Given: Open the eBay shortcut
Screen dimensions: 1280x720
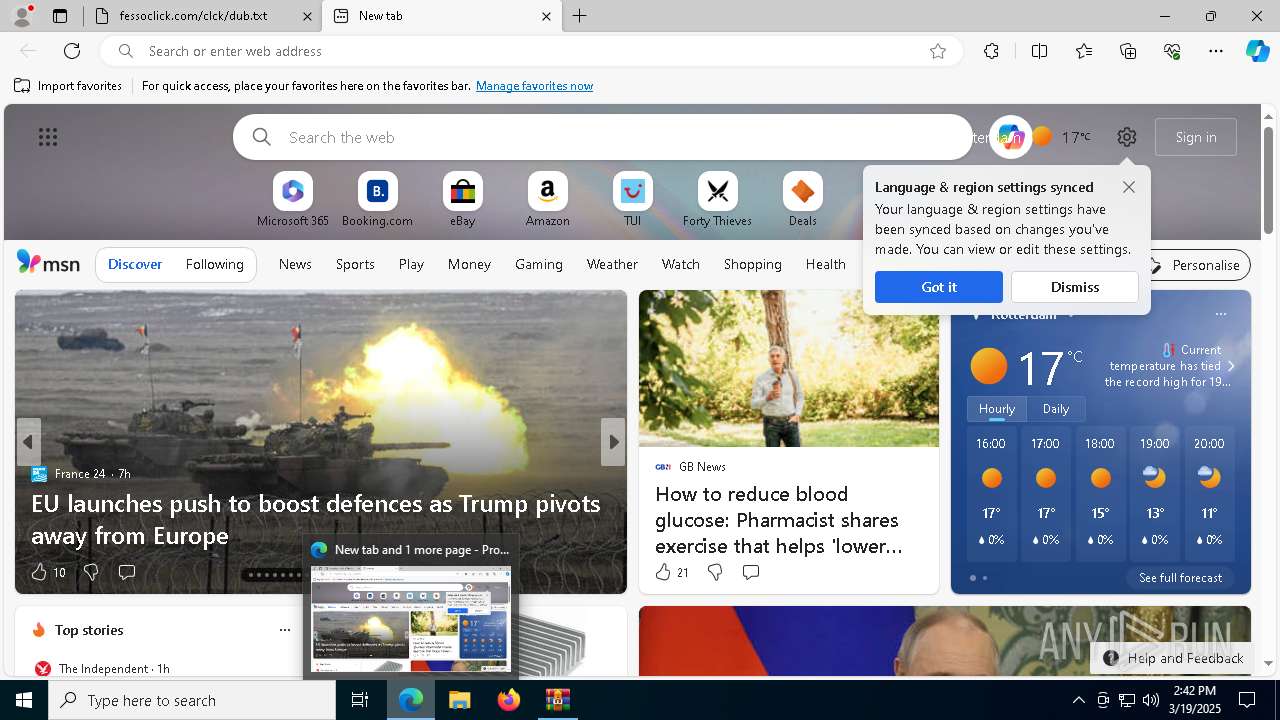Looking at the screenshot, I should pyautogui.click(x=462, y=199).
